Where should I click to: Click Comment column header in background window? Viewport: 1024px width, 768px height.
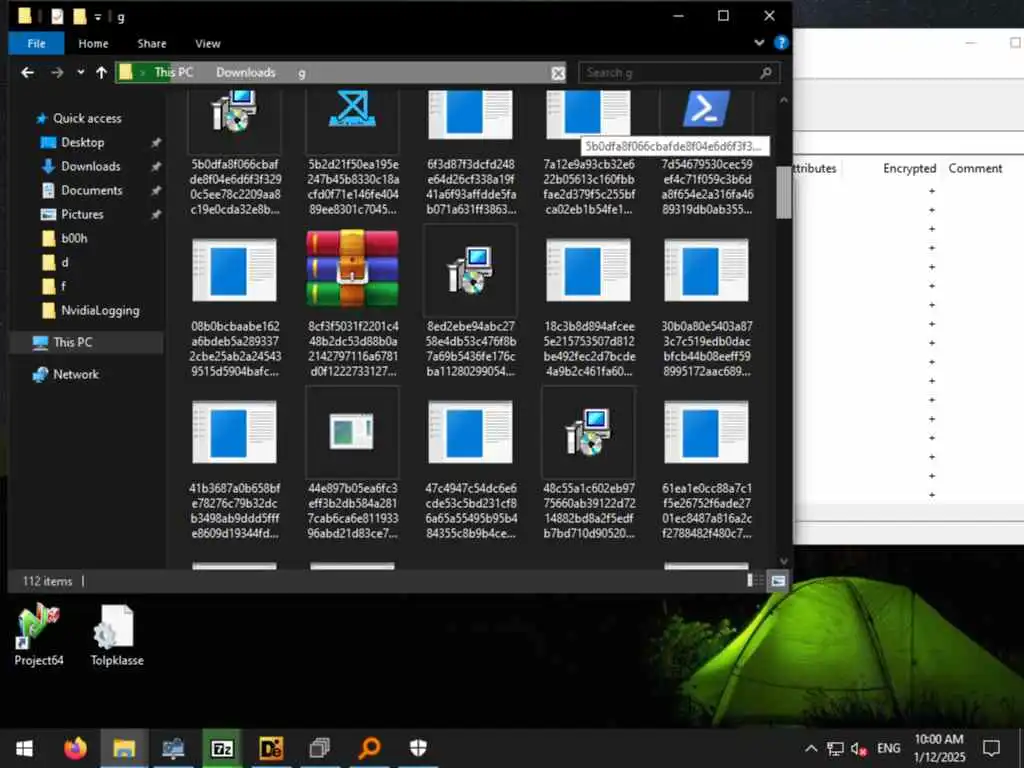(975, 168)
